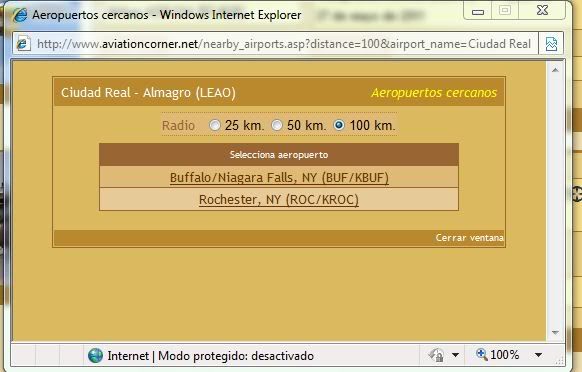Click the security lock icon in status bar

[436, 355]
